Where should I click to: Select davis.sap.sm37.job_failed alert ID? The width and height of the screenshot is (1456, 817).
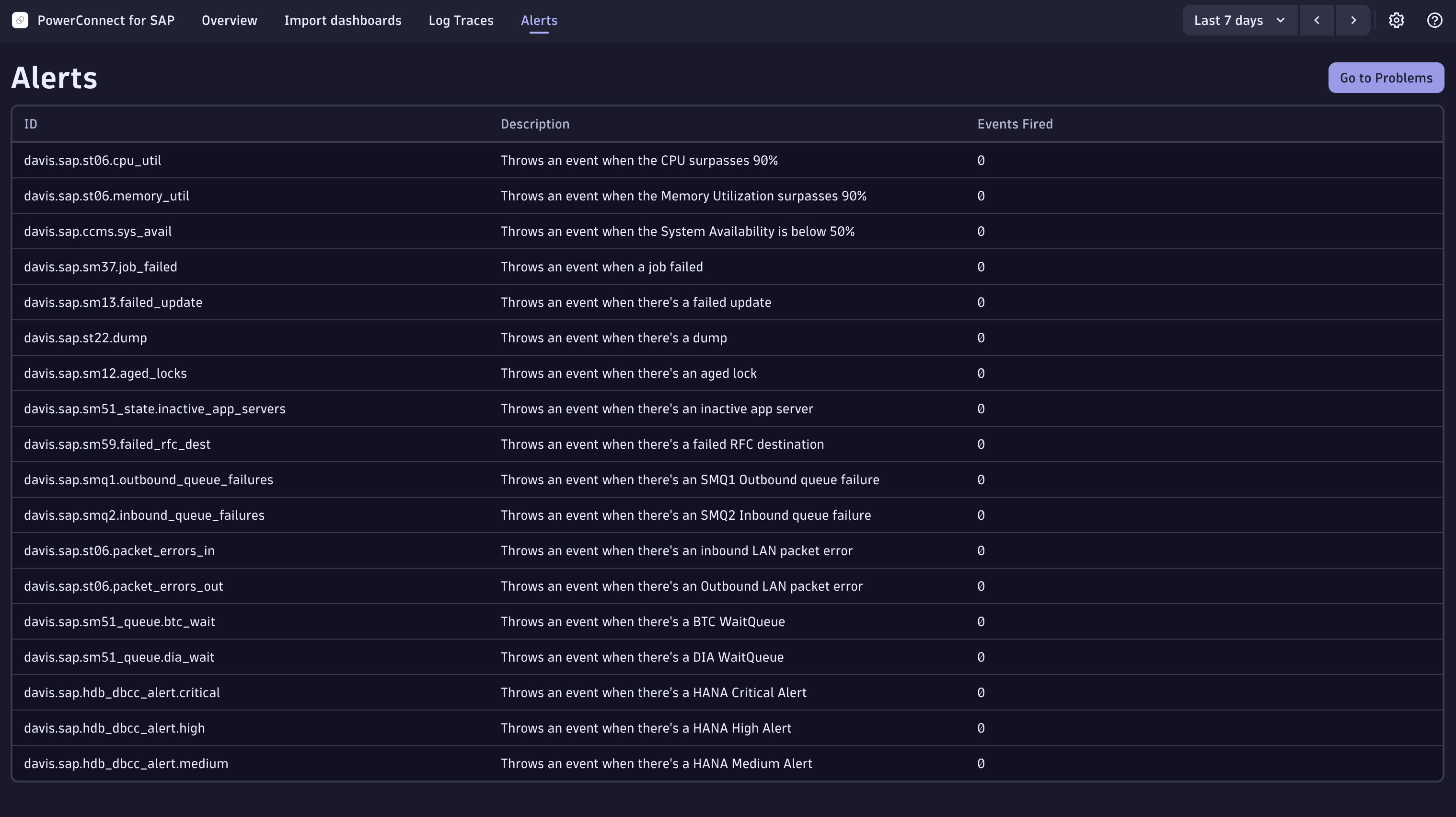tap(101, 267)
